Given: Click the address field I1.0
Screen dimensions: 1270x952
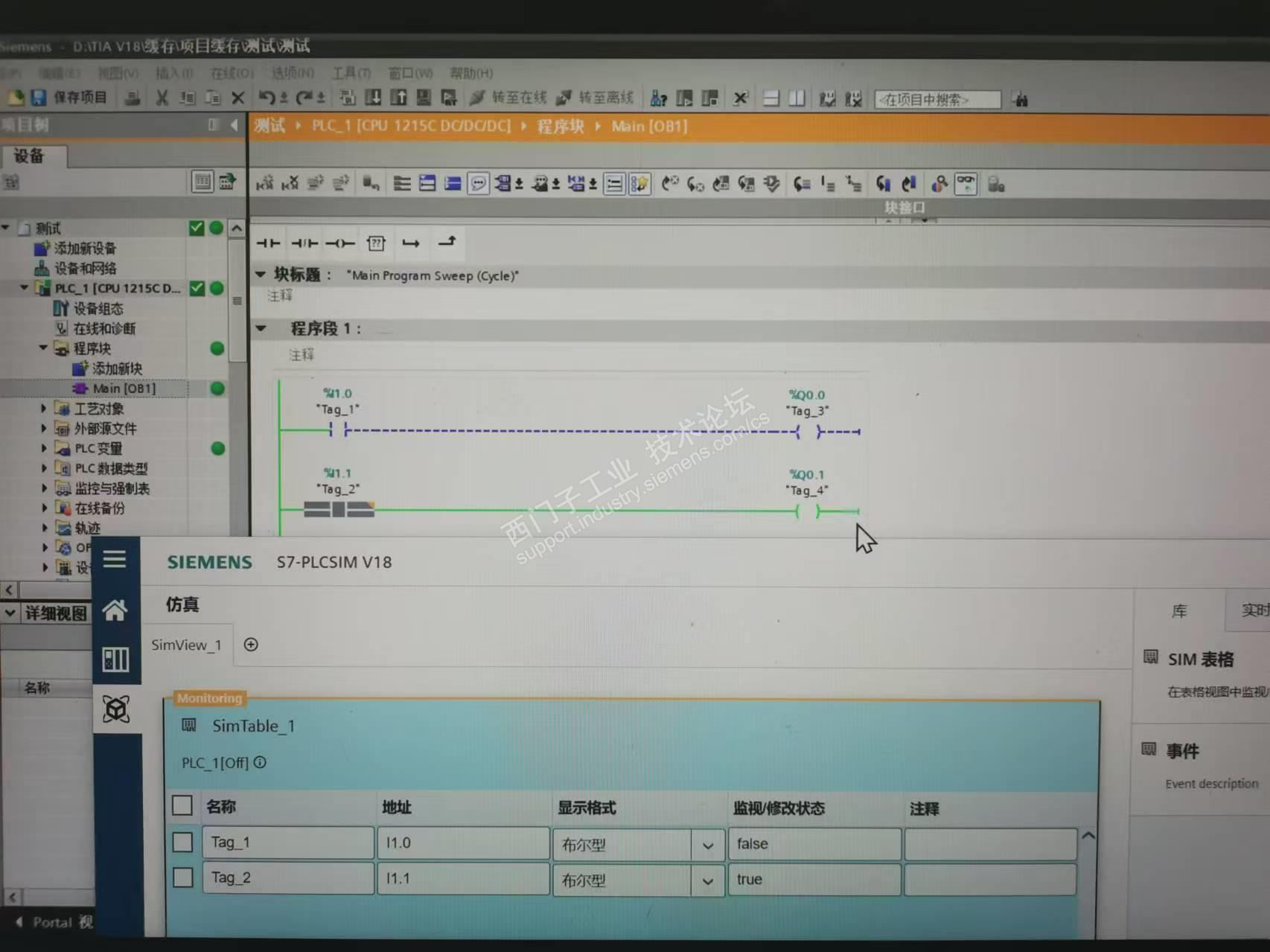Looking at the screenshot, I should tap(463, 843).
